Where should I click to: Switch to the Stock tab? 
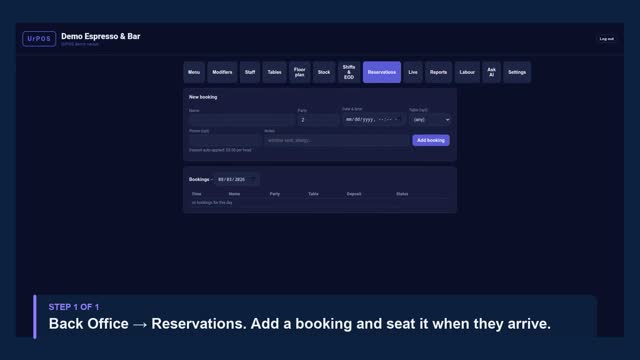(x=324, y=72)
